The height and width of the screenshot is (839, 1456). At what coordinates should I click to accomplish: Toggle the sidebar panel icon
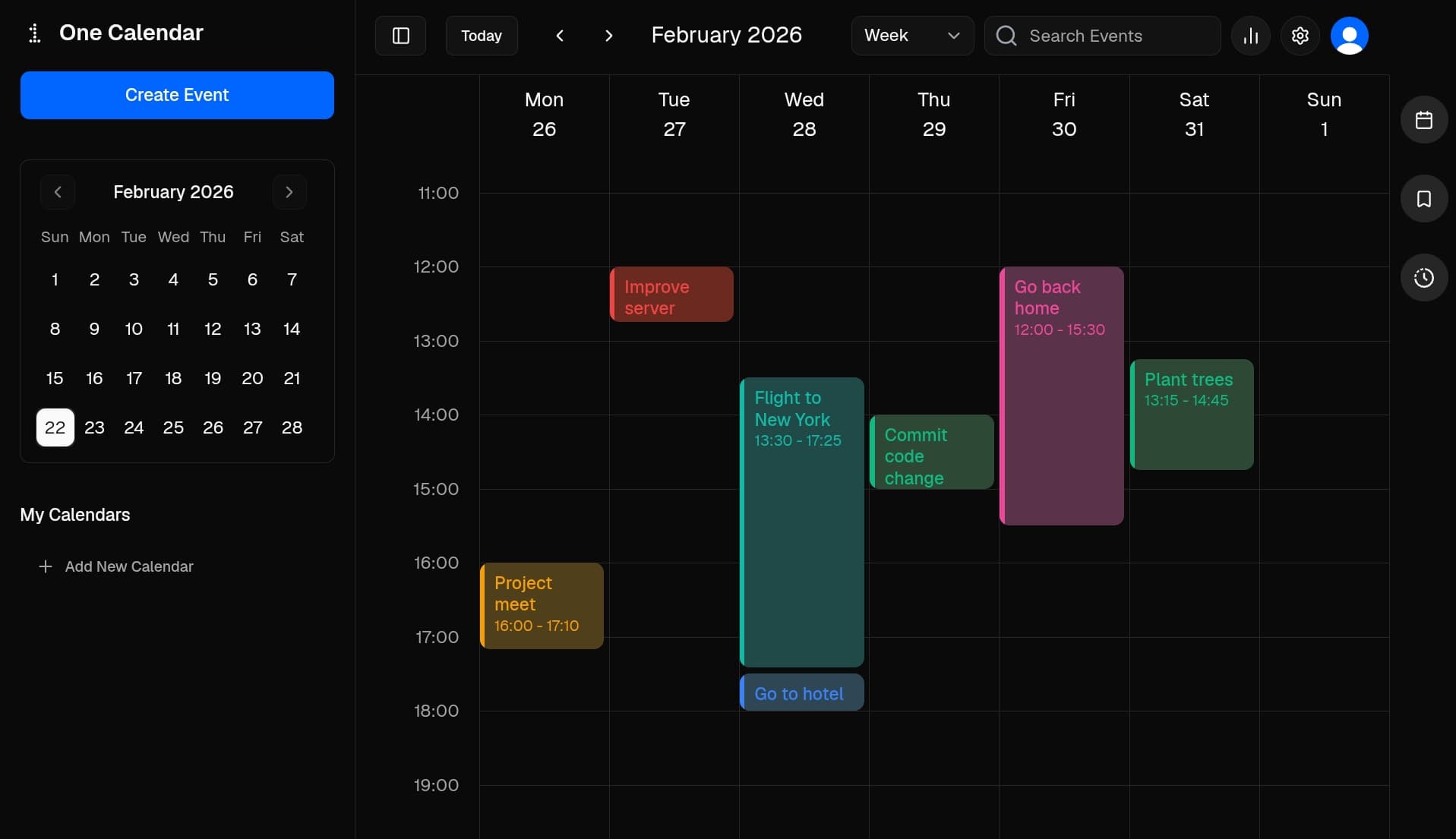400,36
